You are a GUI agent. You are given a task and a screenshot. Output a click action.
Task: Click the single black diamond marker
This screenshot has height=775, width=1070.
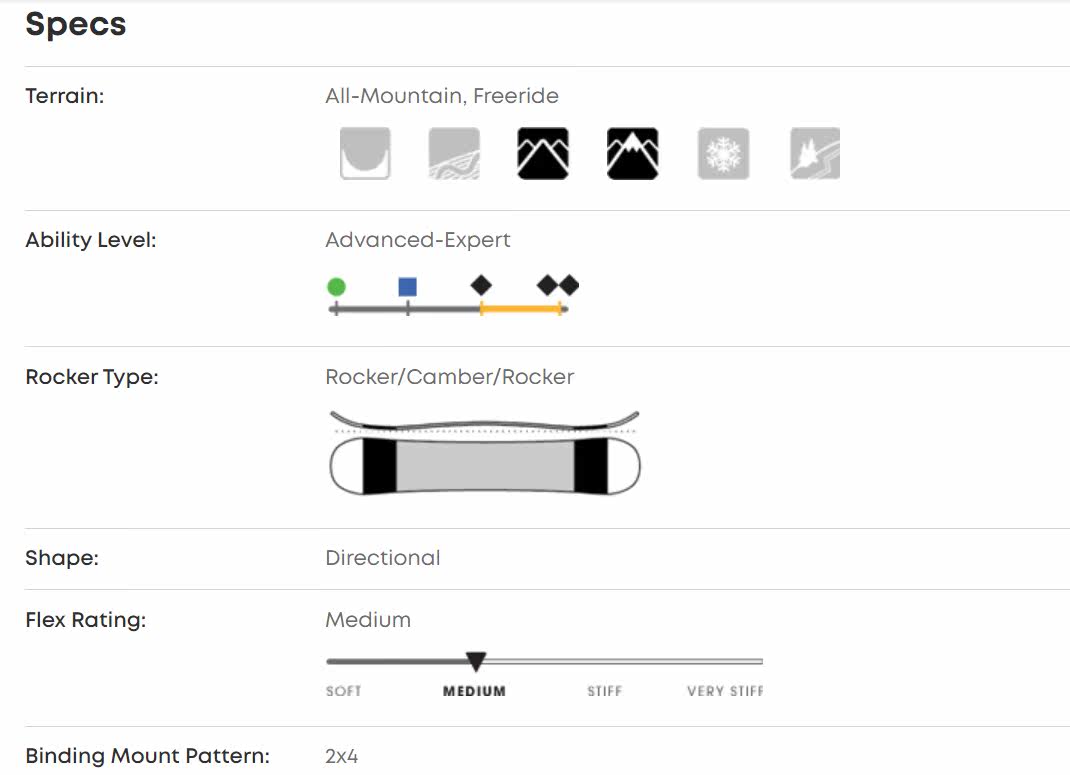pyautogui.click(x=481, y=285)
